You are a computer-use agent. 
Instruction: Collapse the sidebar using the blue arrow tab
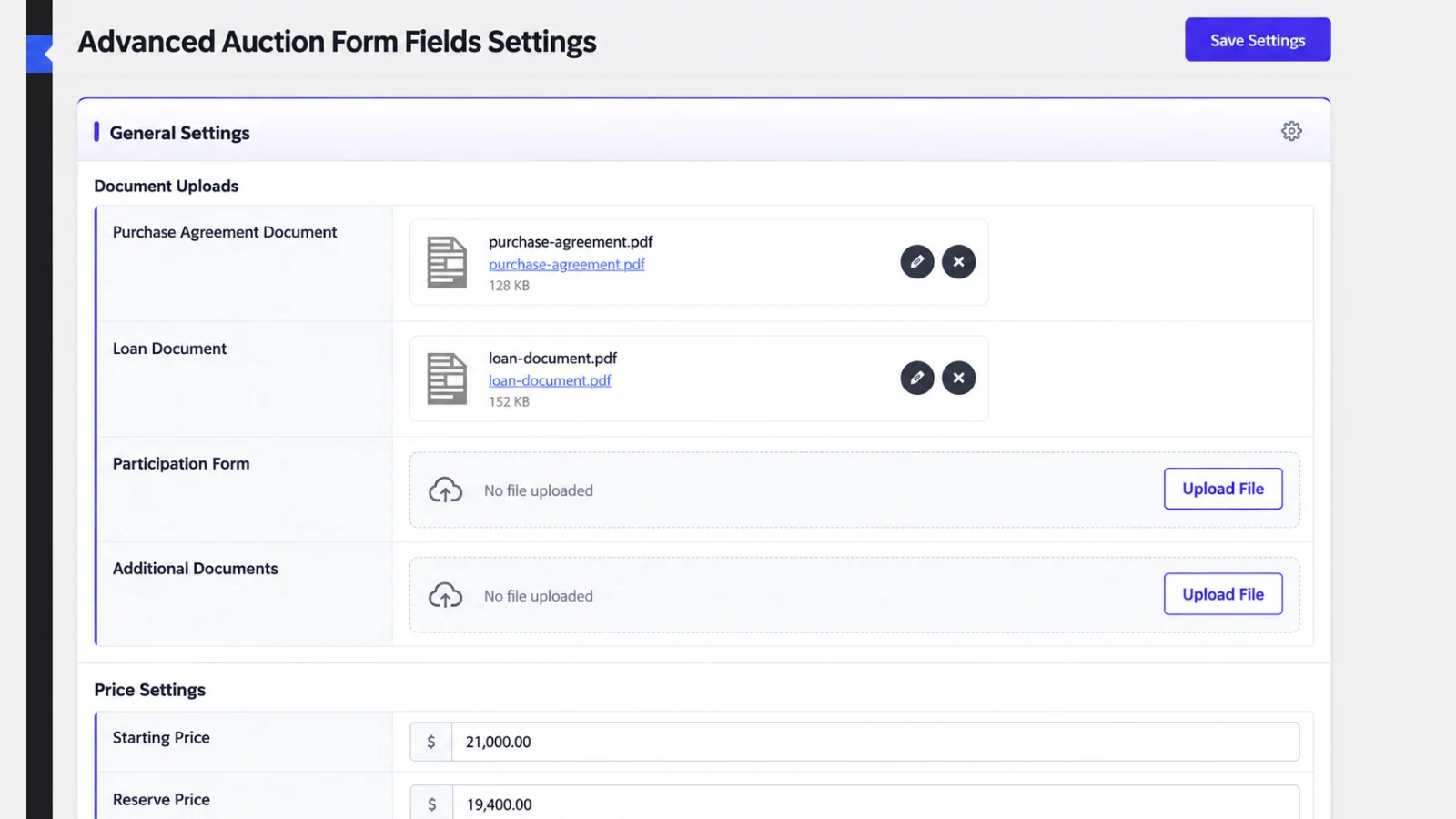pyautogui.click(x=39, y=54)
